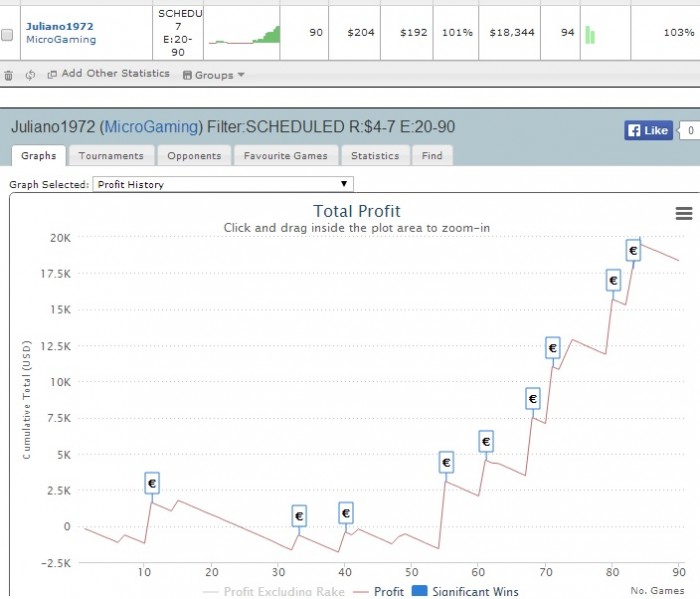This screenshot has width=700, height=599.
Task: Open the Favourite Games tab
Action: (x=286, y=156)
